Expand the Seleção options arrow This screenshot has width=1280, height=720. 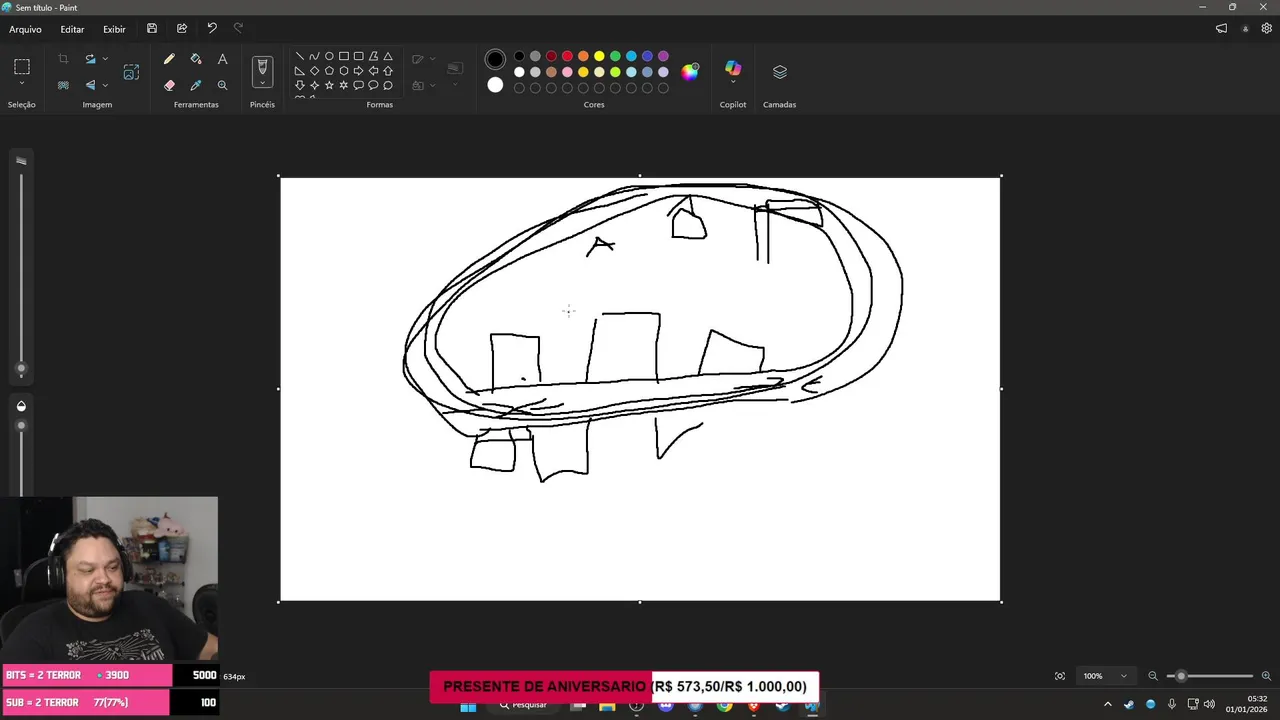tap(22, 84)
